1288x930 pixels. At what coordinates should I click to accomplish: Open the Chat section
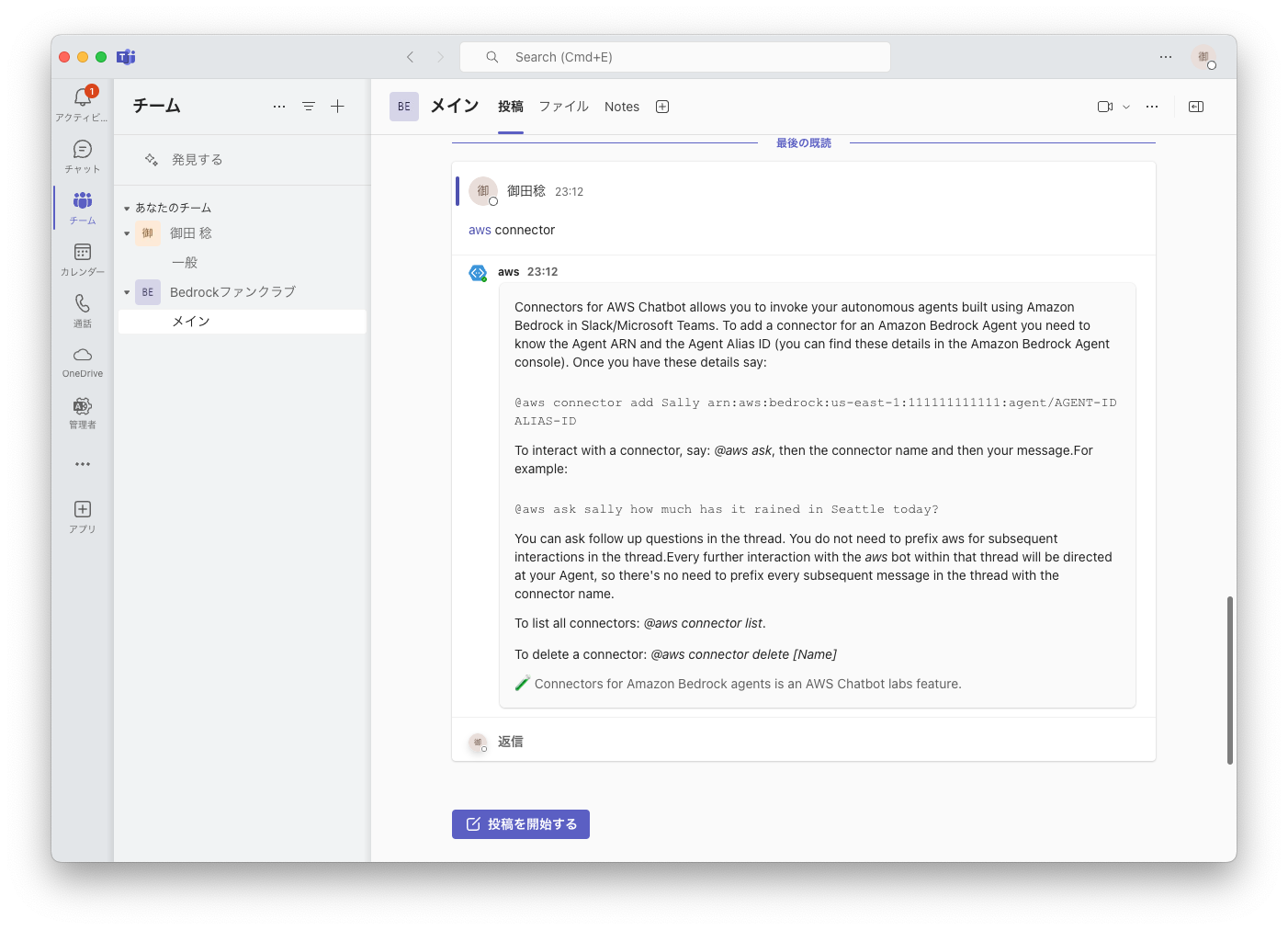82,155
